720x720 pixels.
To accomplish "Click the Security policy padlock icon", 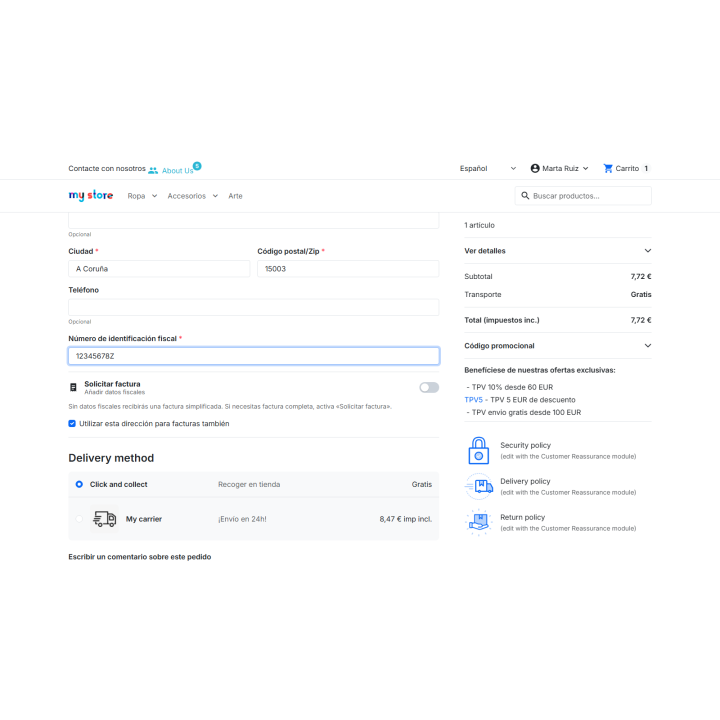I will pyautogui.click(x=478, y=450).
